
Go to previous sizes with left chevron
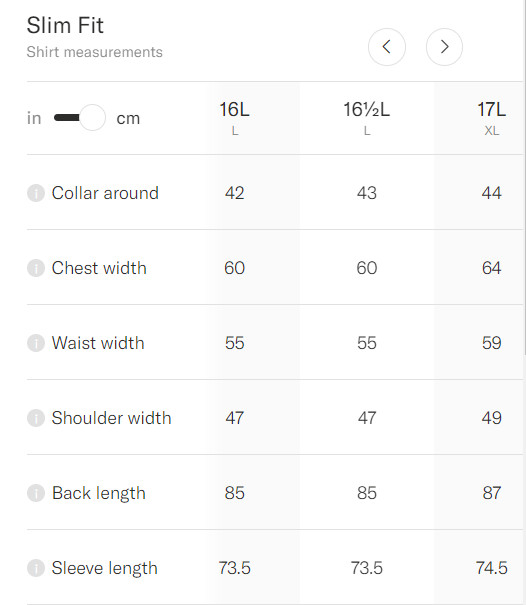[x=387, y=47]
